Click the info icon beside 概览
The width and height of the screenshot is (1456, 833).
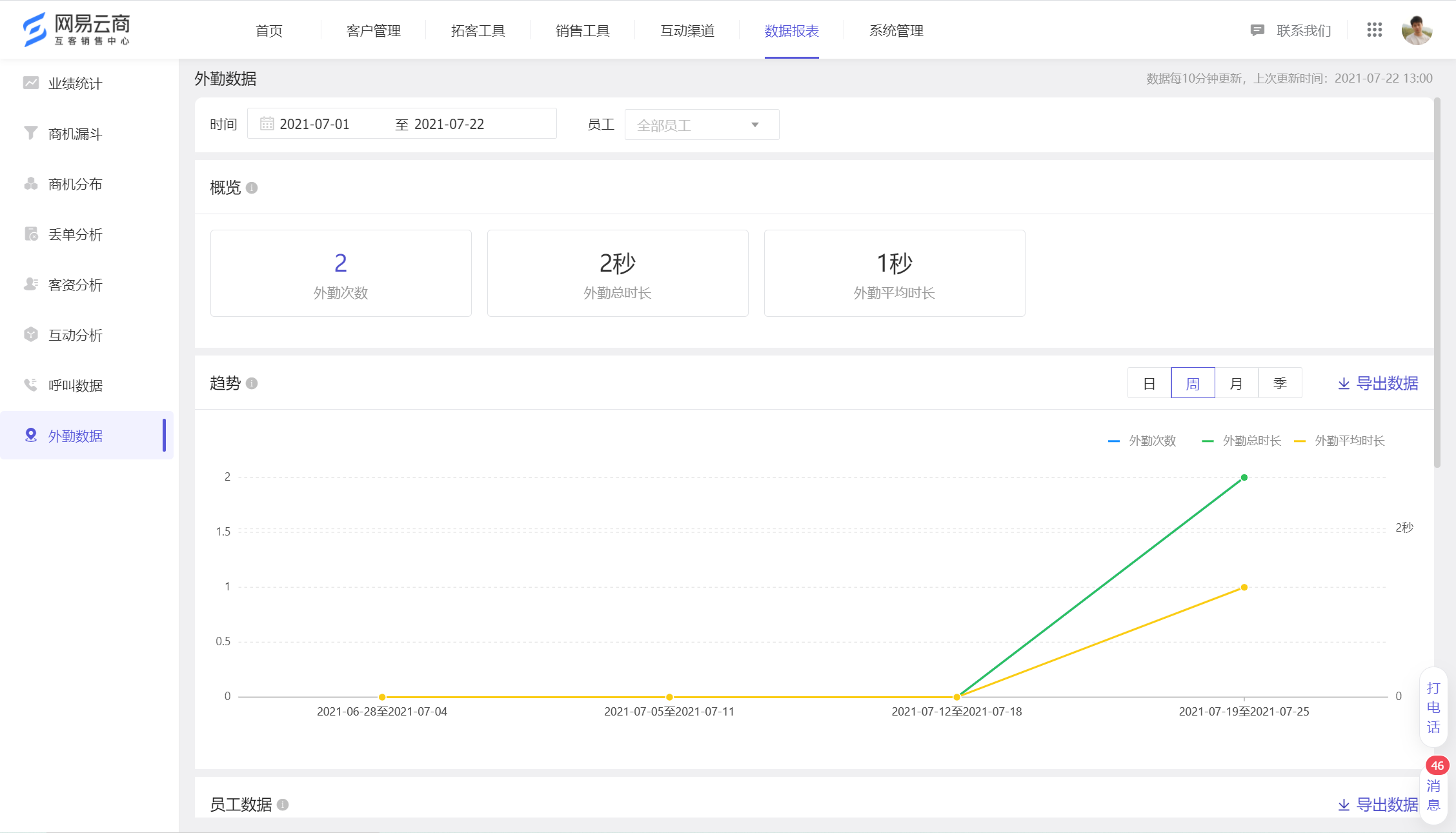[x=252, y=188]
